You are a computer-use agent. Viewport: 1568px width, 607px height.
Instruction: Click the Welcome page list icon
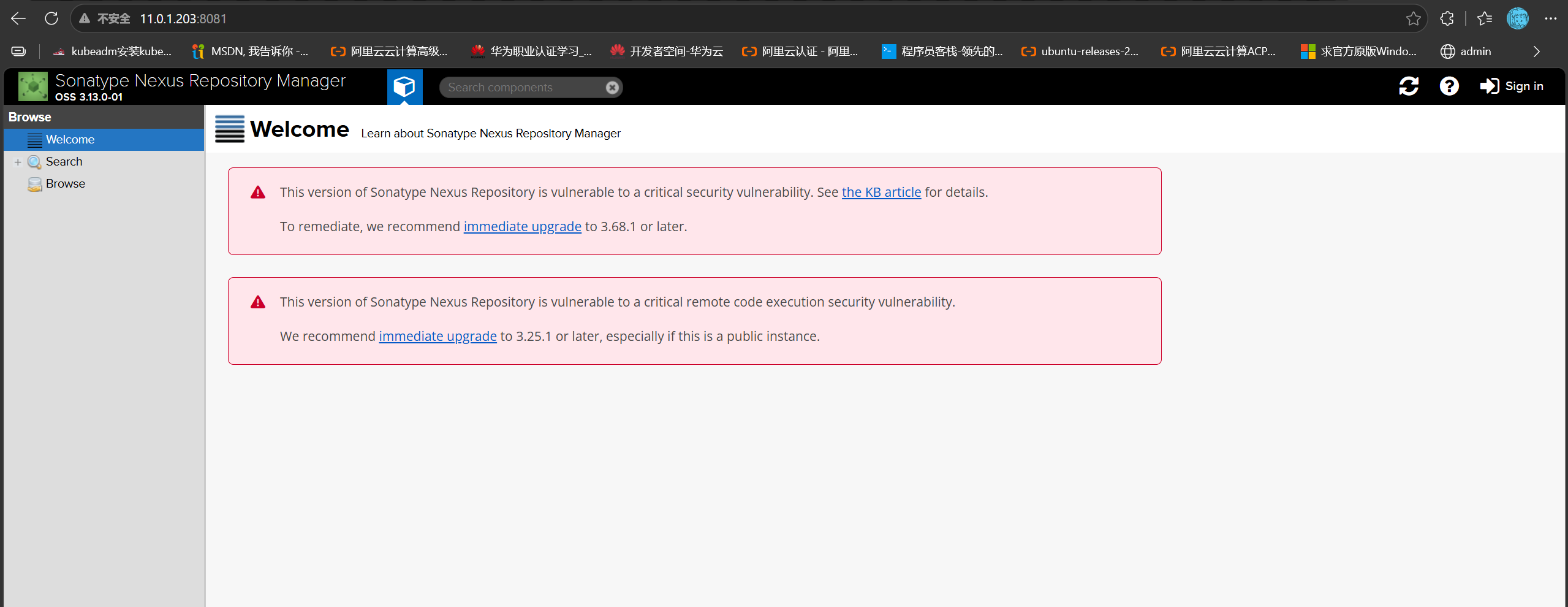click(x=230, y=129)
